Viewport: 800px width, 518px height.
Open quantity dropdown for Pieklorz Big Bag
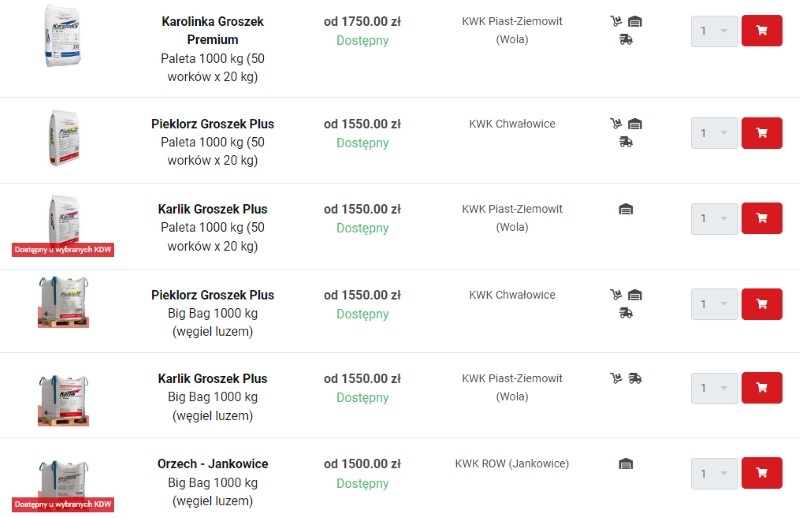pos(714,304)
